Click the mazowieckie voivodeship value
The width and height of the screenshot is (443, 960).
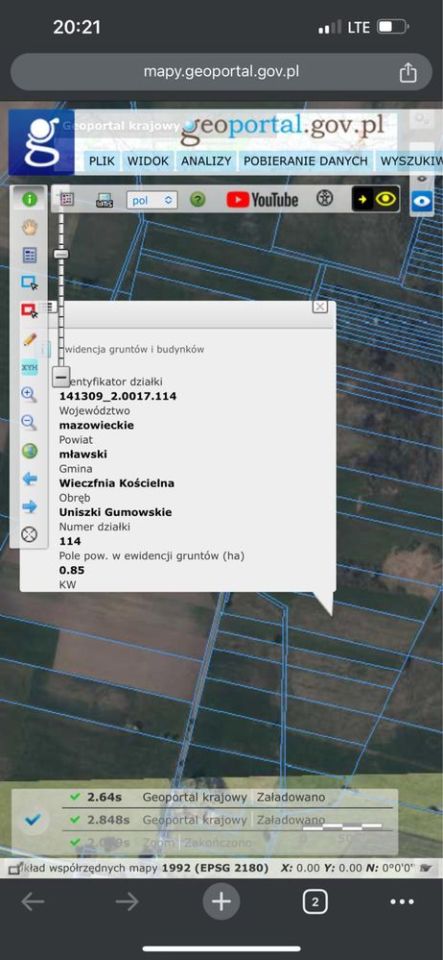tap(97, 425)
